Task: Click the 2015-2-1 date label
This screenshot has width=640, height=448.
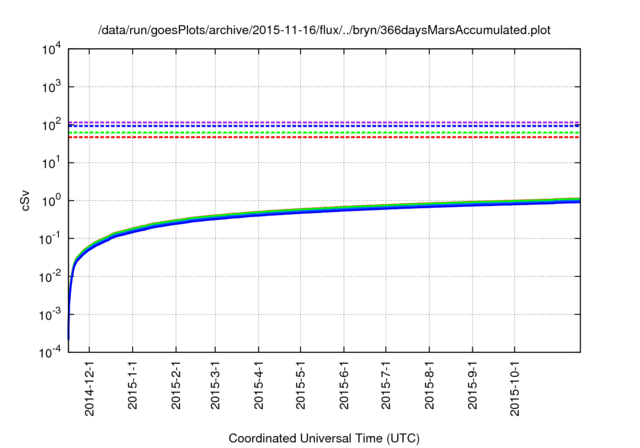Action: [x=176, y=385]
